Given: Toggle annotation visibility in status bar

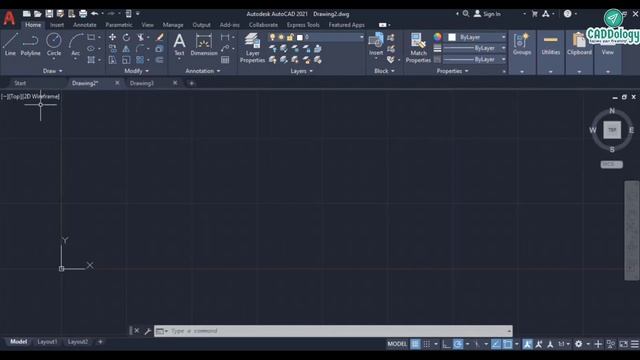Looking at the screenshot, I should pos(527,344).
